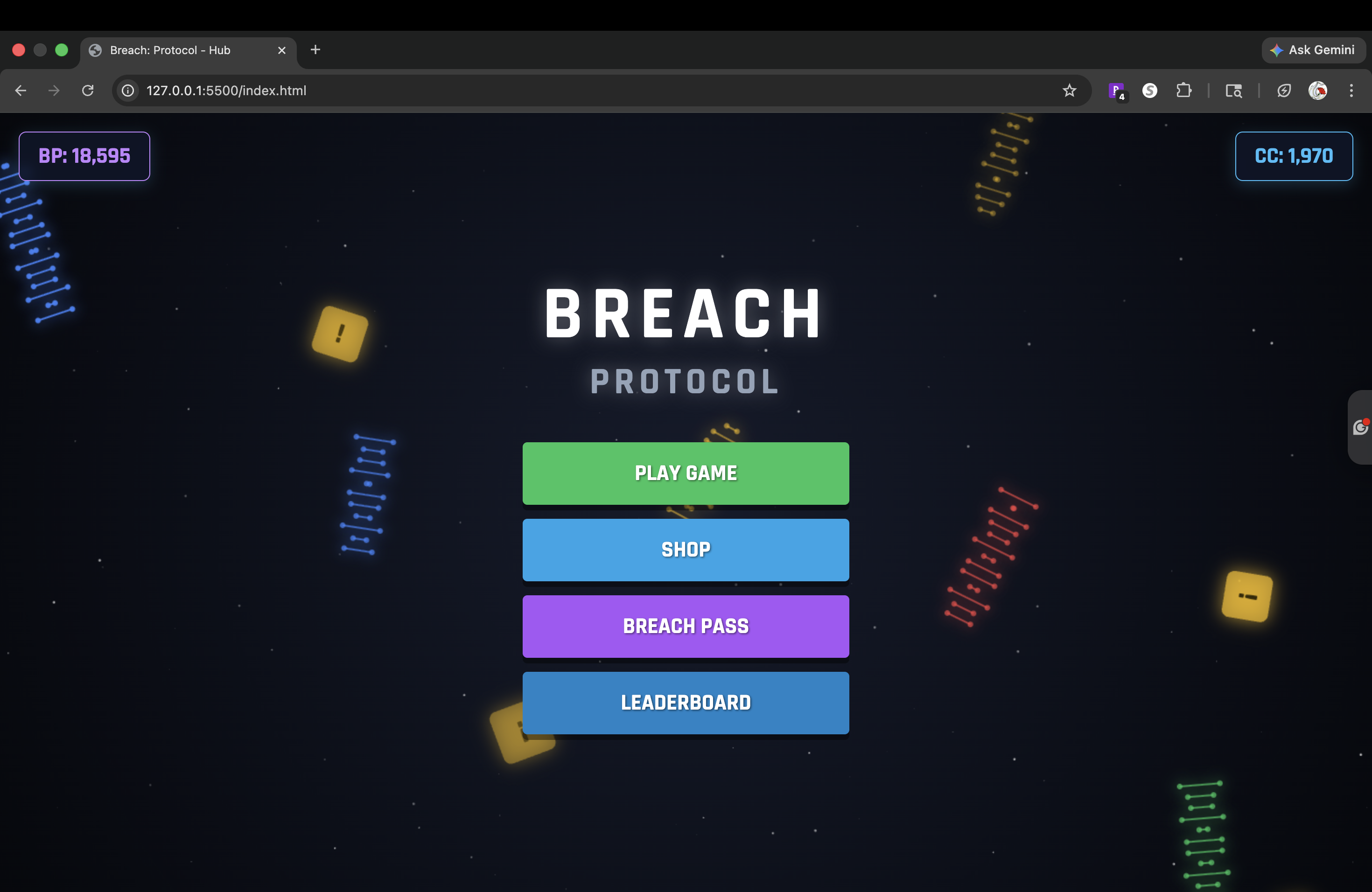Screen dimensions: 1372x892
Task: Bookmark page with the star icon
Action: tap(1069, 91)
